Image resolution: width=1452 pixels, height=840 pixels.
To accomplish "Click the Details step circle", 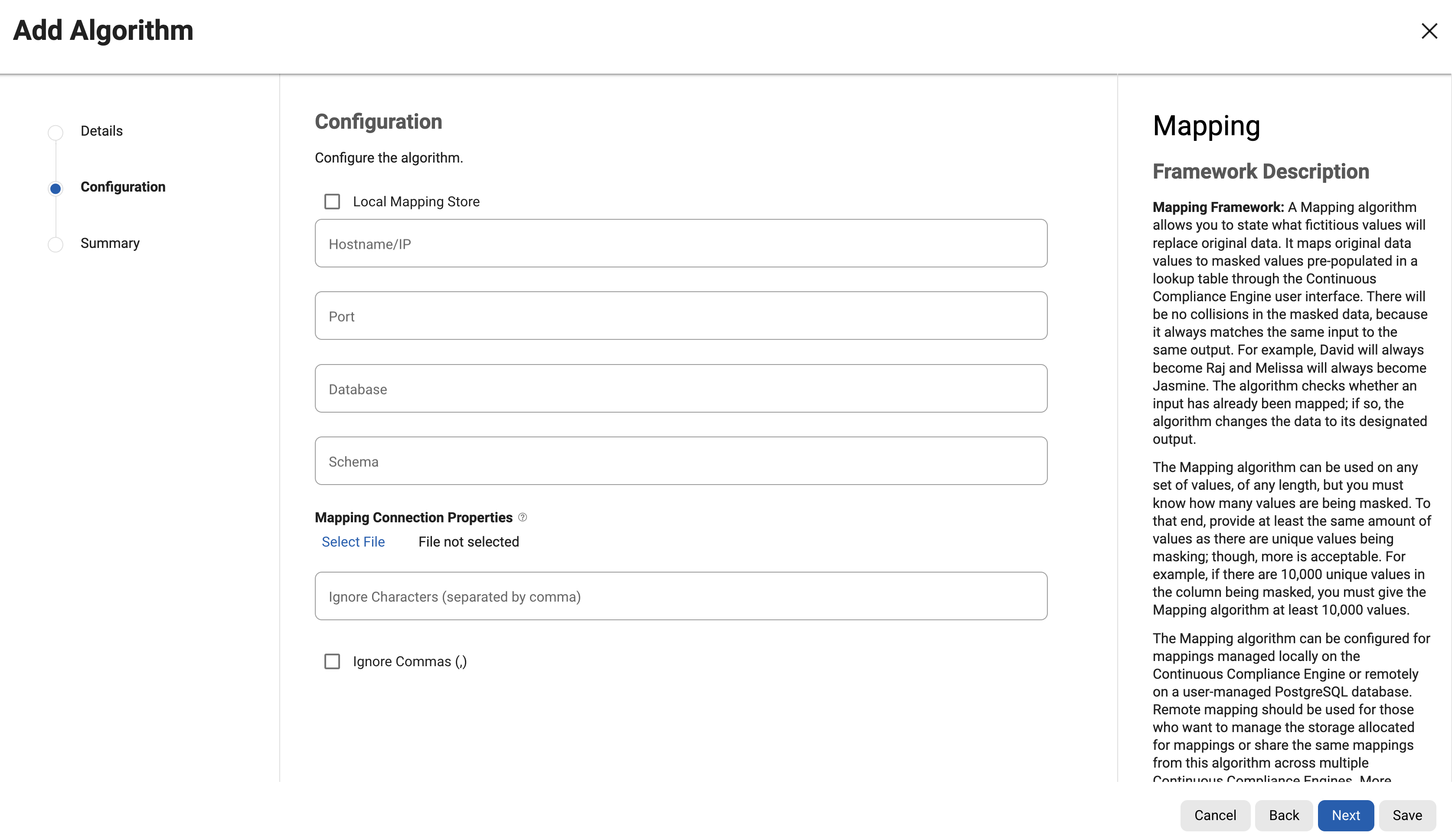I will pyautogui.click(x=56, y=133).
